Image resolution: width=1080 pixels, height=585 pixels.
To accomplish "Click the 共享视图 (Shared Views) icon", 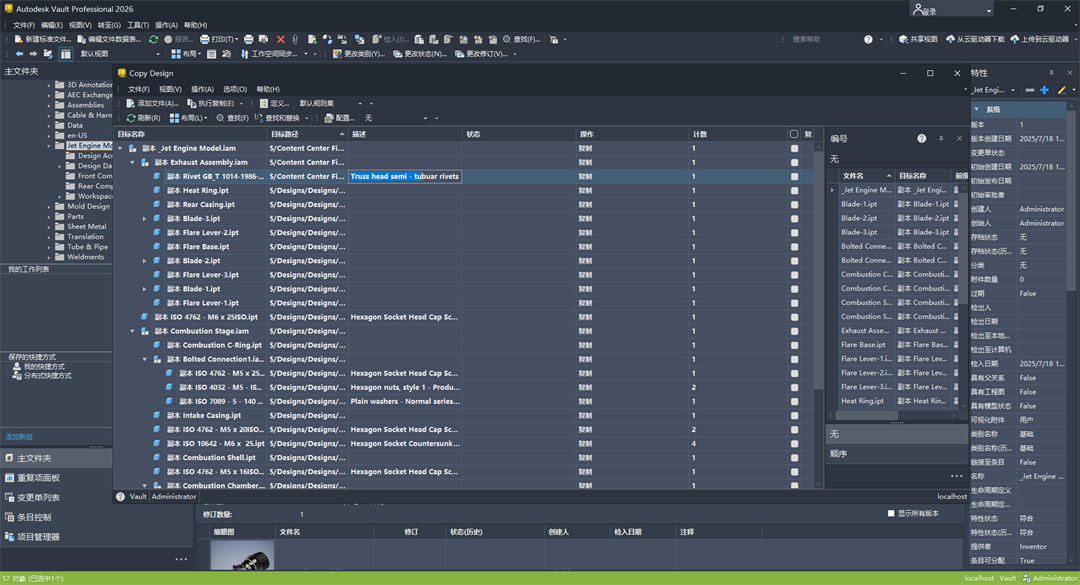I will (x=903, y=39).
